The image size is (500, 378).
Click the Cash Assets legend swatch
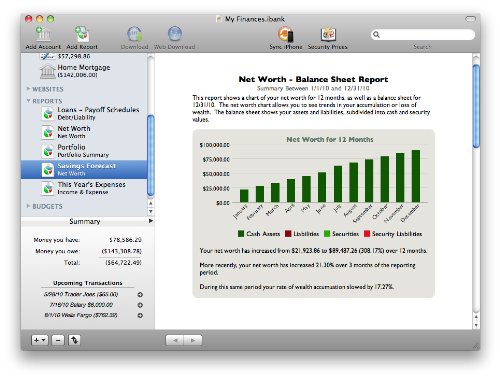coord(241,234)
